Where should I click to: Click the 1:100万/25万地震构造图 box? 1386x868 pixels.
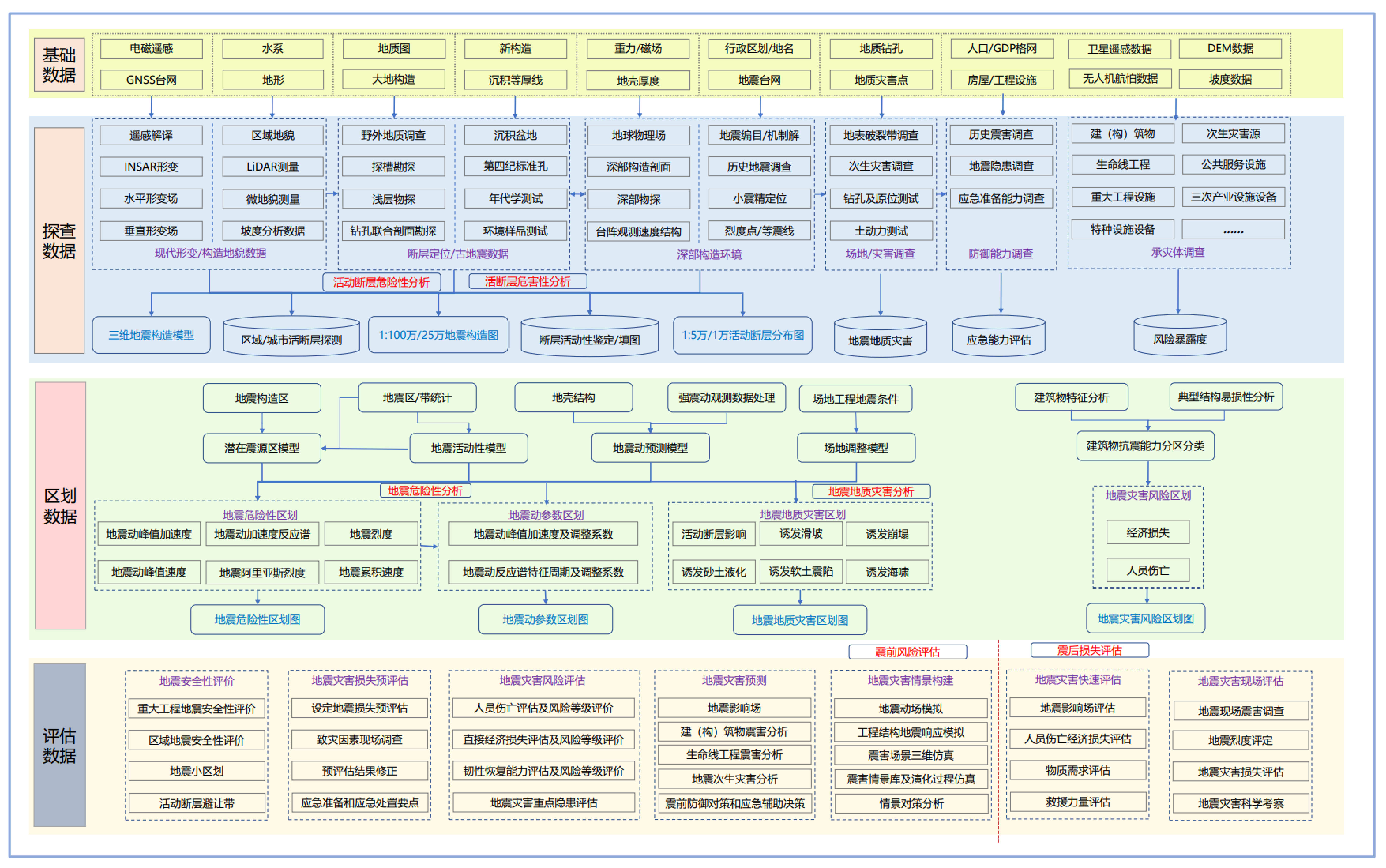tap(438, 335)
